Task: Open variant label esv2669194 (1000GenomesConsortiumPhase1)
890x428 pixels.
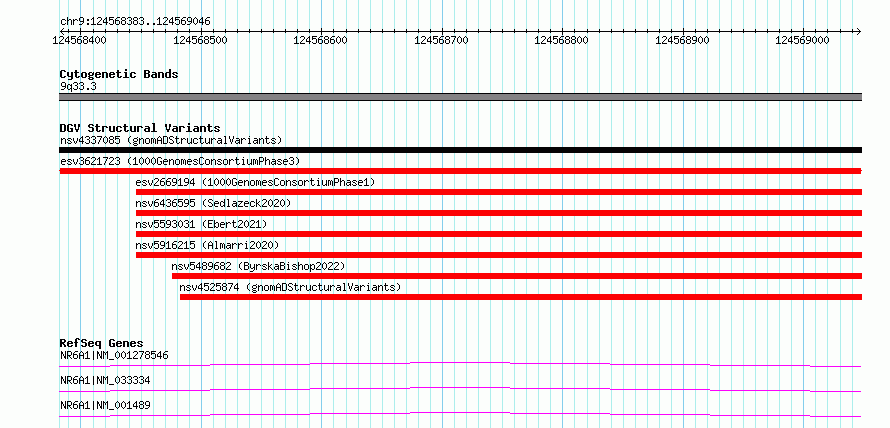Action: [255, 182]
